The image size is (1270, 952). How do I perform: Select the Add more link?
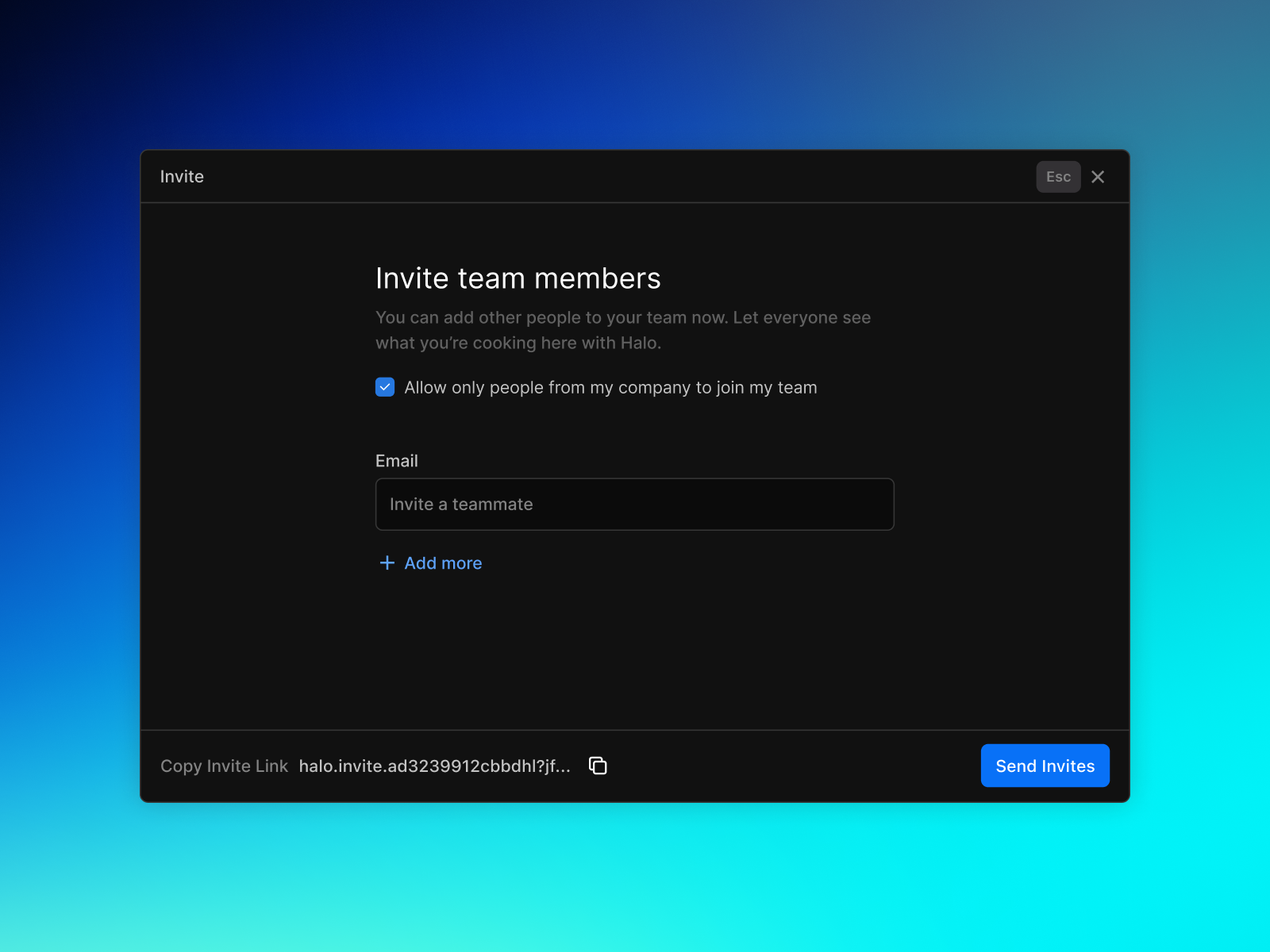point(443,562)
